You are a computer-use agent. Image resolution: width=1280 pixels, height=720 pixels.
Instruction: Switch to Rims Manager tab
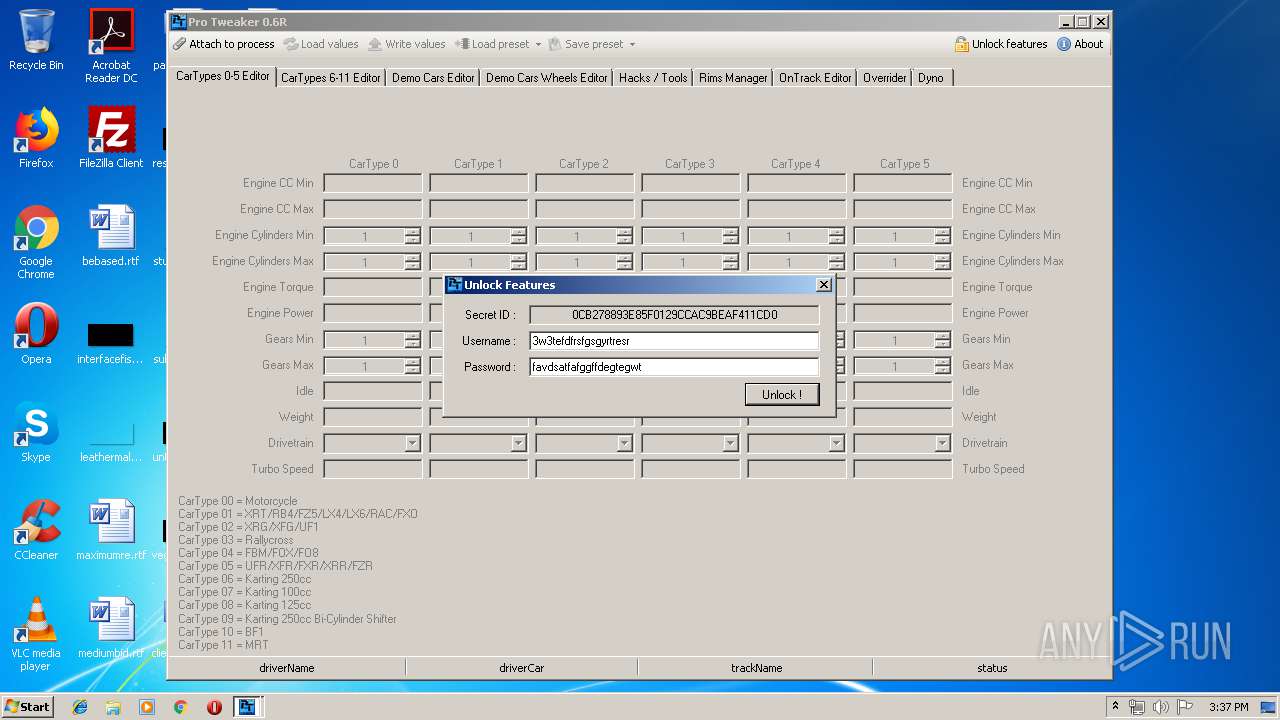(x=733, y=78)
